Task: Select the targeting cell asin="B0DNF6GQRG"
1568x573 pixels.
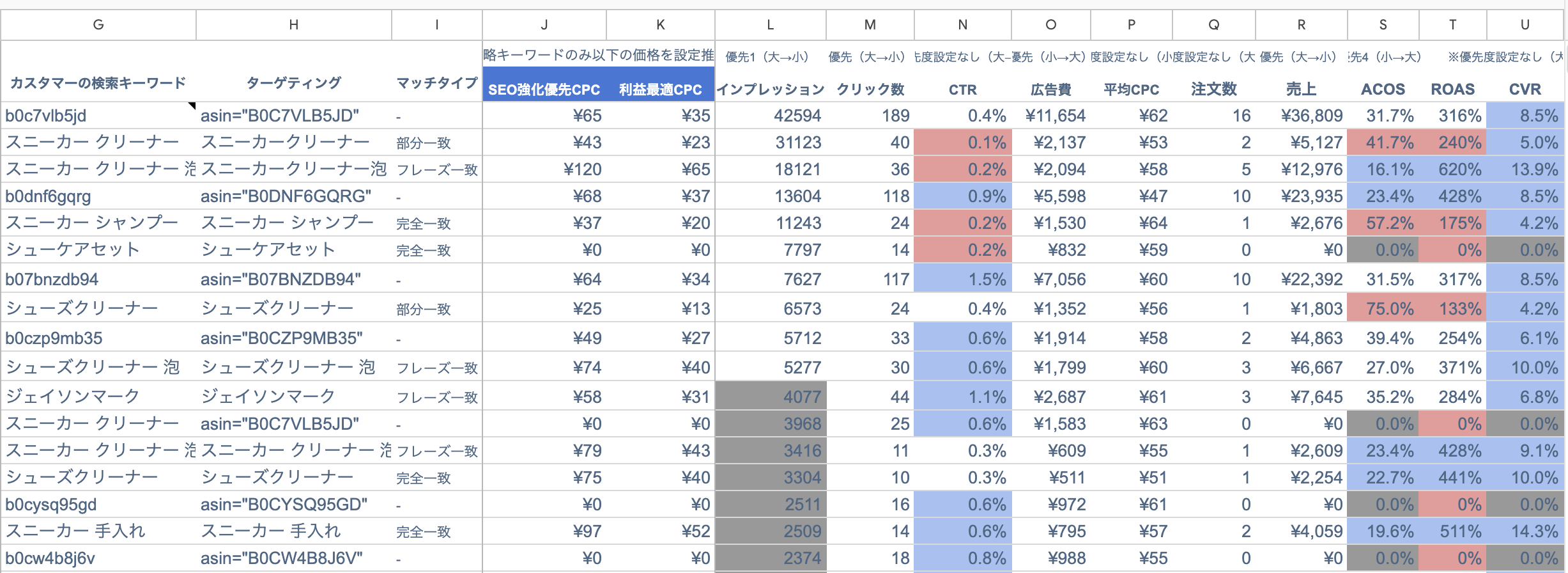Action: click(x=294, y=196)
